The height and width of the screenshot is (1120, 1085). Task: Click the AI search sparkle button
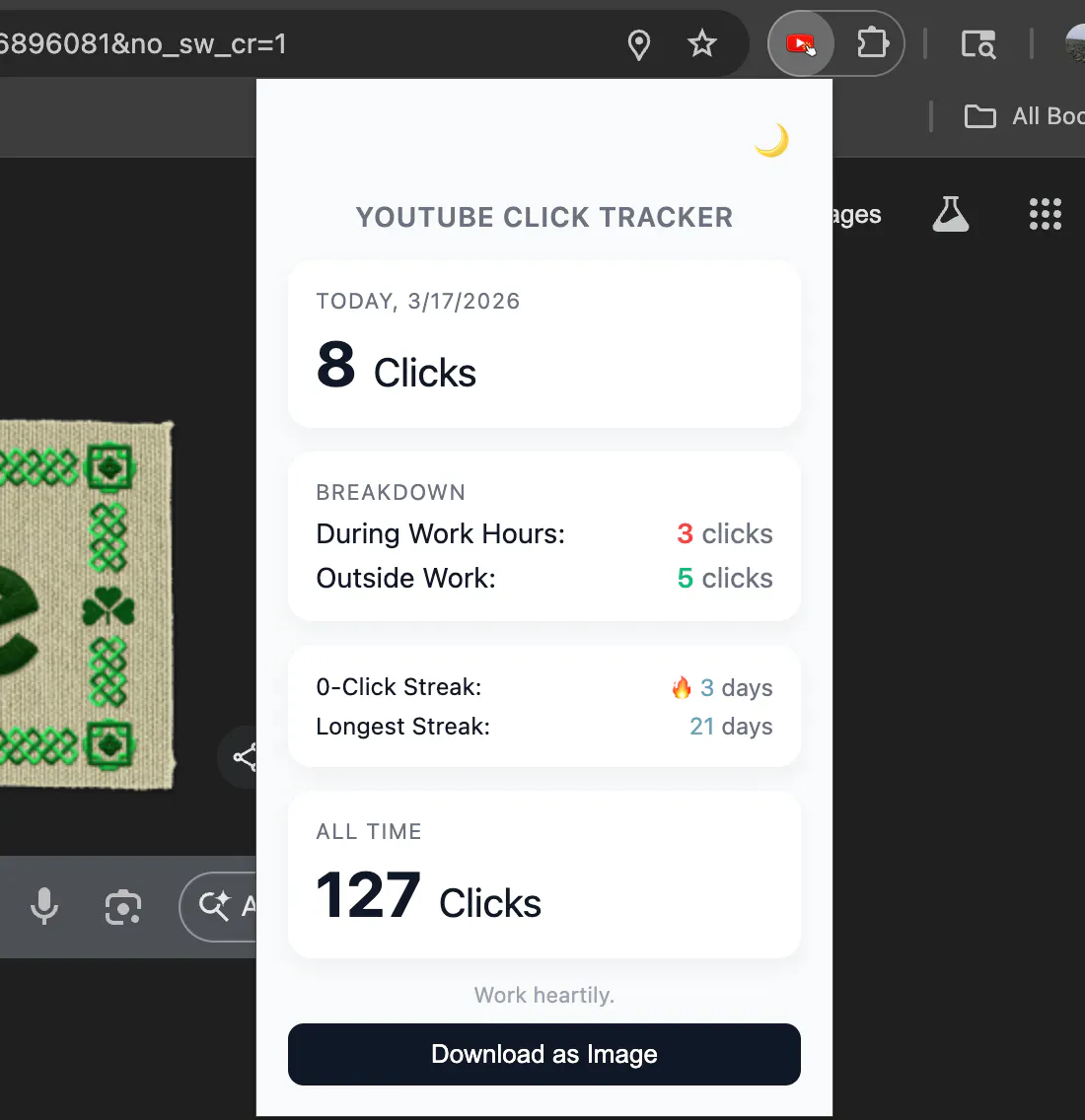pyautogui.click(x=218, y=906)
